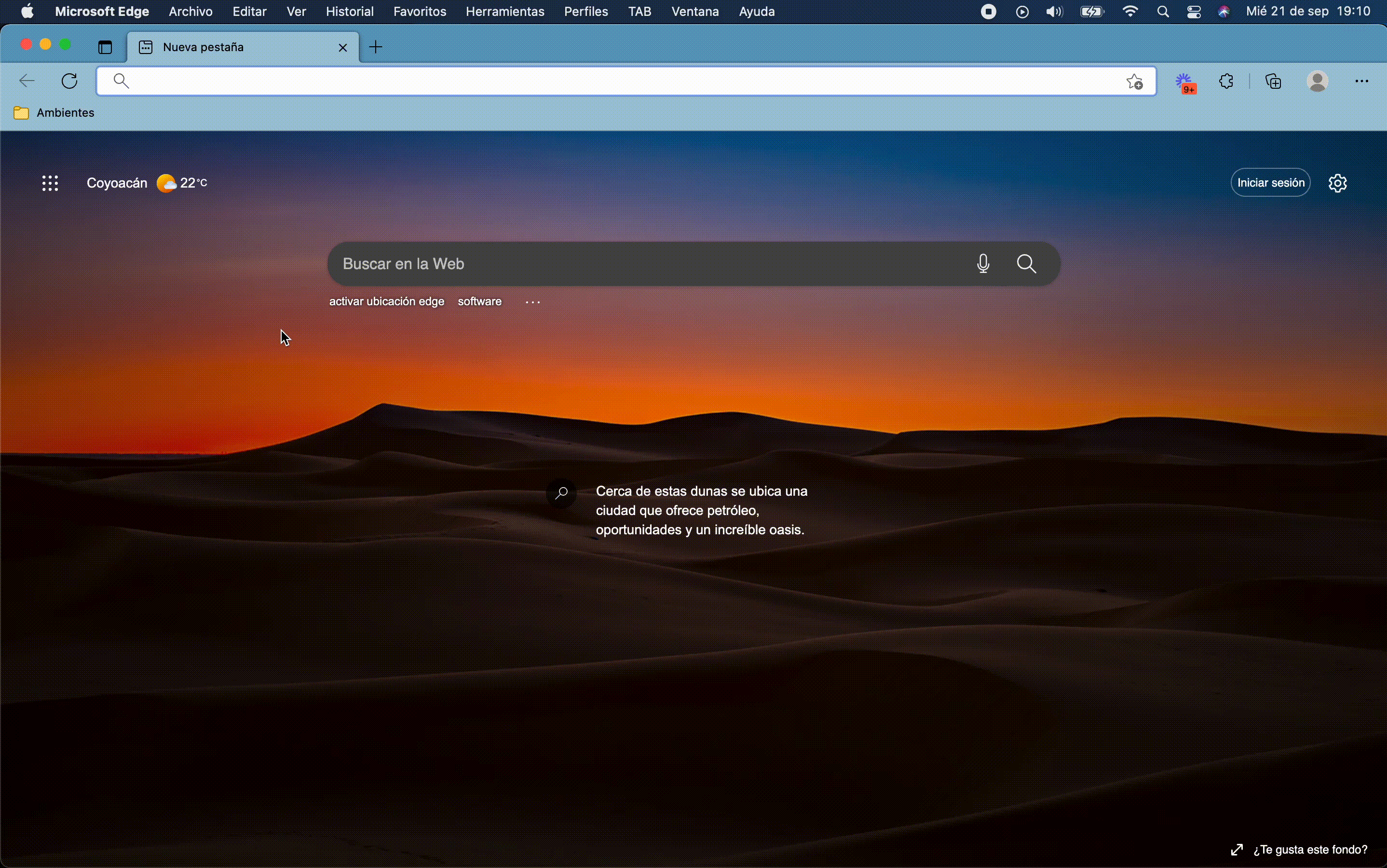This screenshot has width=1387, height=868.
Task: Open the Herramientas menu
Action: (505, 12)
